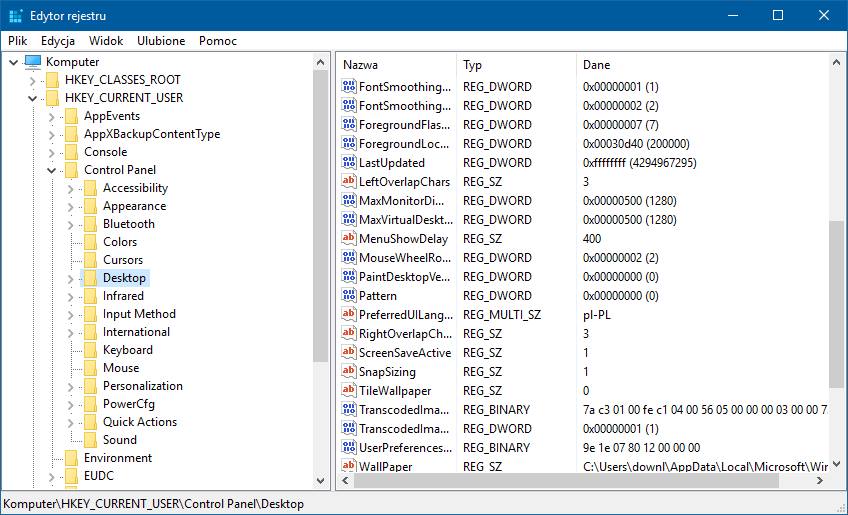Image resolution: width=848 pixels, height=515 pixels.
Task: Click the 0x00030d40 (200000) data cell
Action: coord(636,143)
